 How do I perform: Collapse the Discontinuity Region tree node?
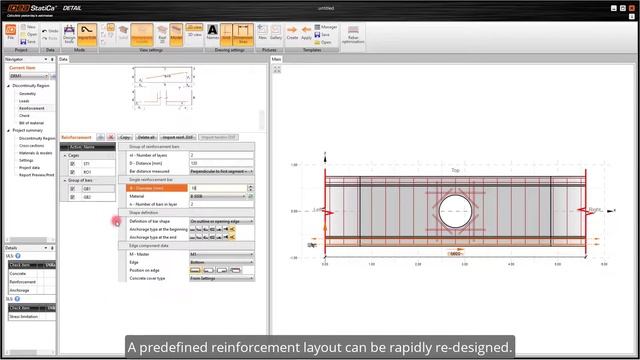9,86
